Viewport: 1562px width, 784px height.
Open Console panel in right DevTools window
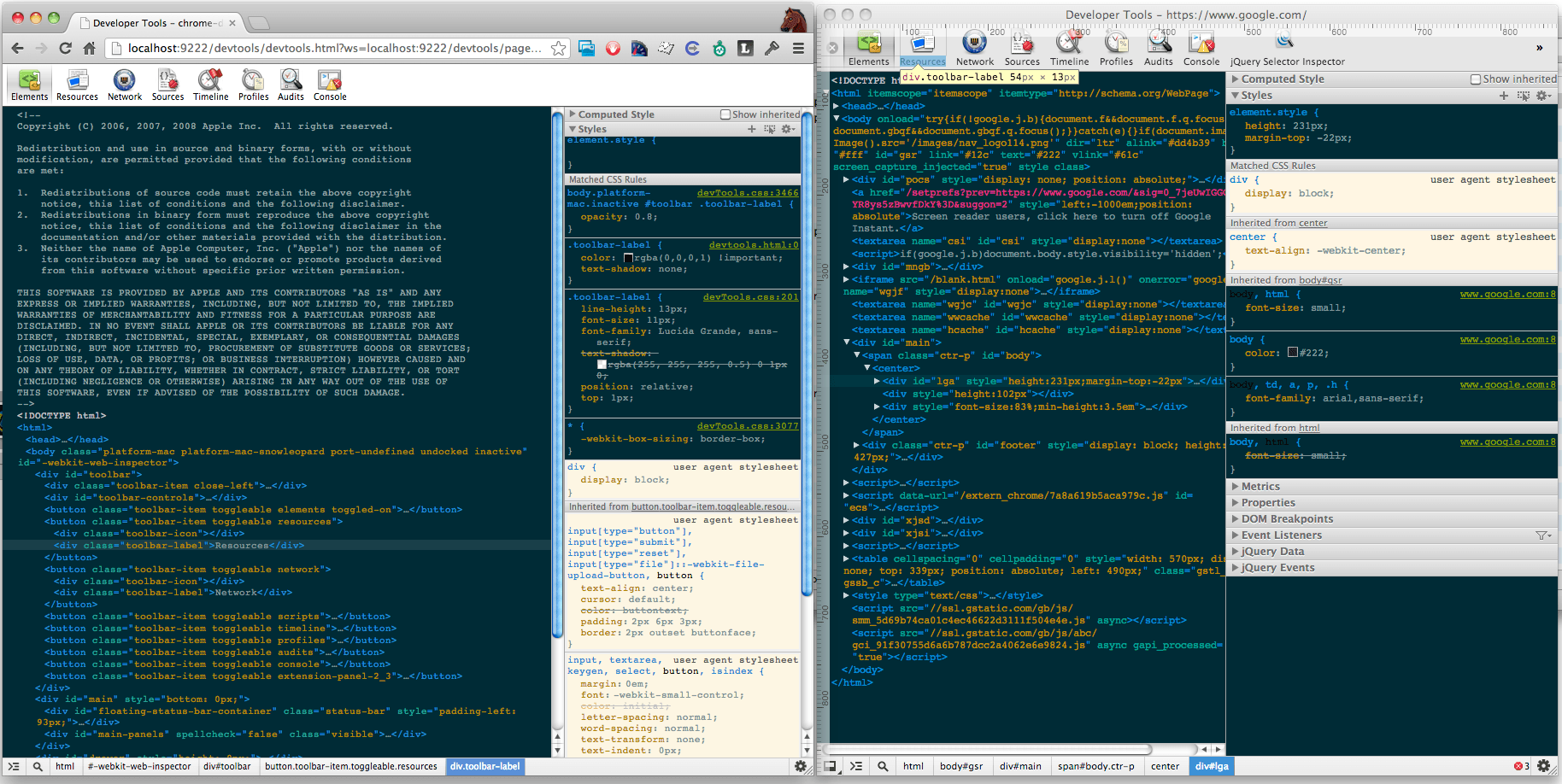[1201, 50]
